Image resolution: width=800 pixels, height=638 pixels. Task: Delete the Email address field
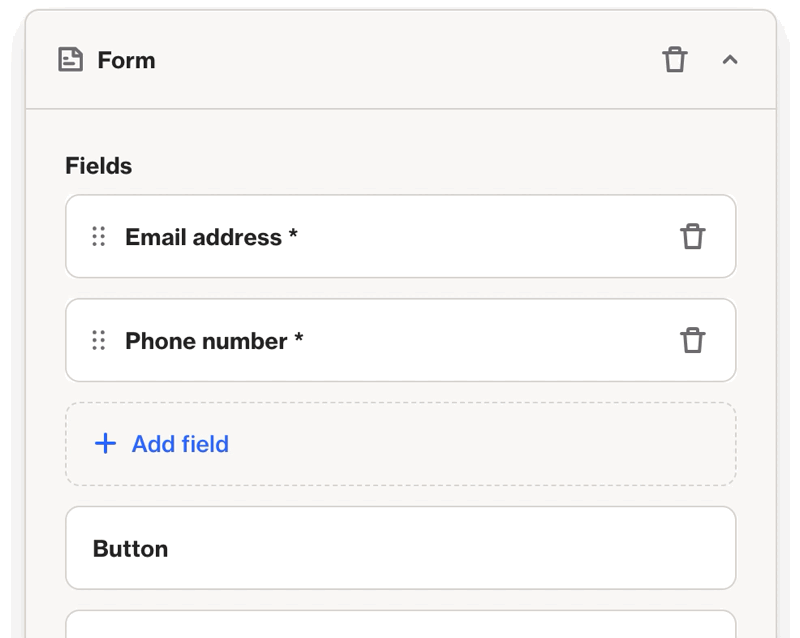[693, 237]
